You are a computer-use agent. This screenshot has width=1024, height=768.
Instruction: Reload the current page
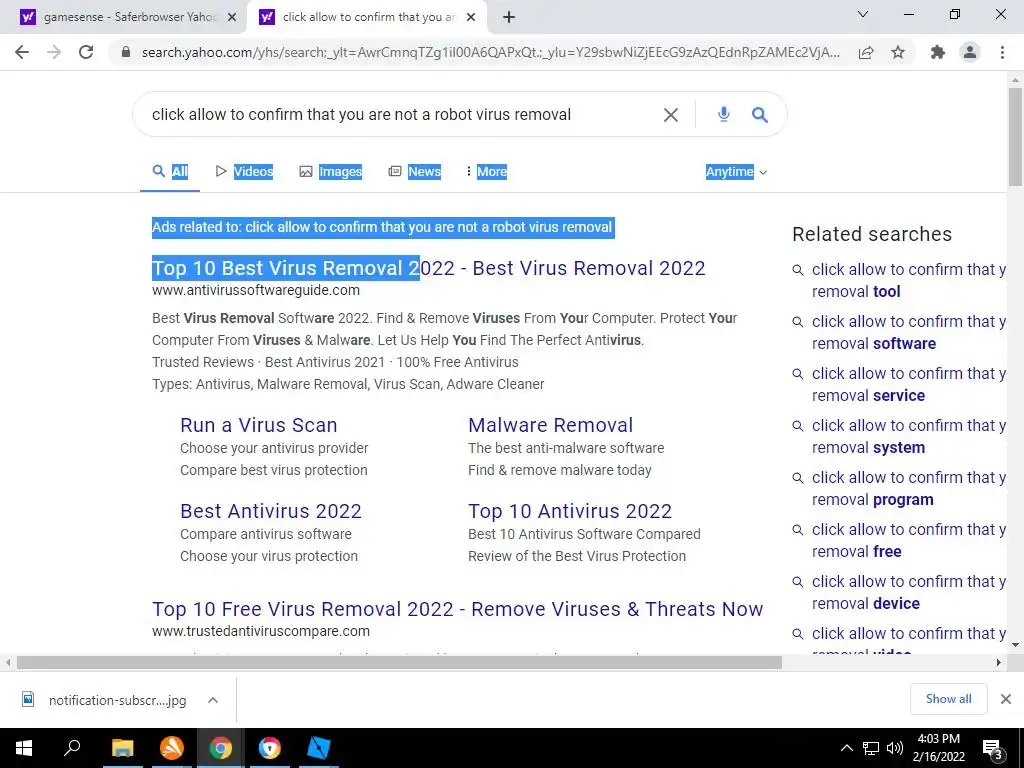click(86, 52)
